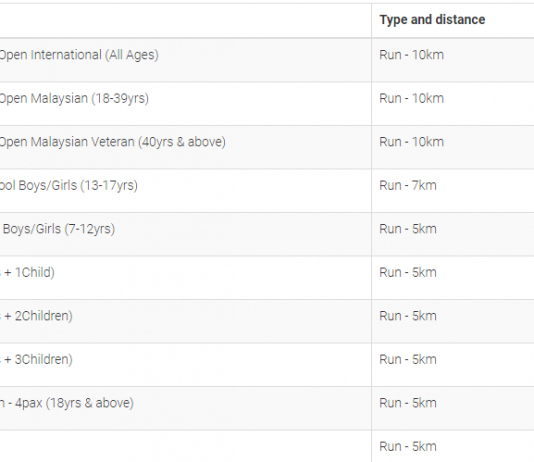Select the 'Open International (All Ages)' category text
Viewport: 534px width, 462px height.
click(x=79, y=55)
